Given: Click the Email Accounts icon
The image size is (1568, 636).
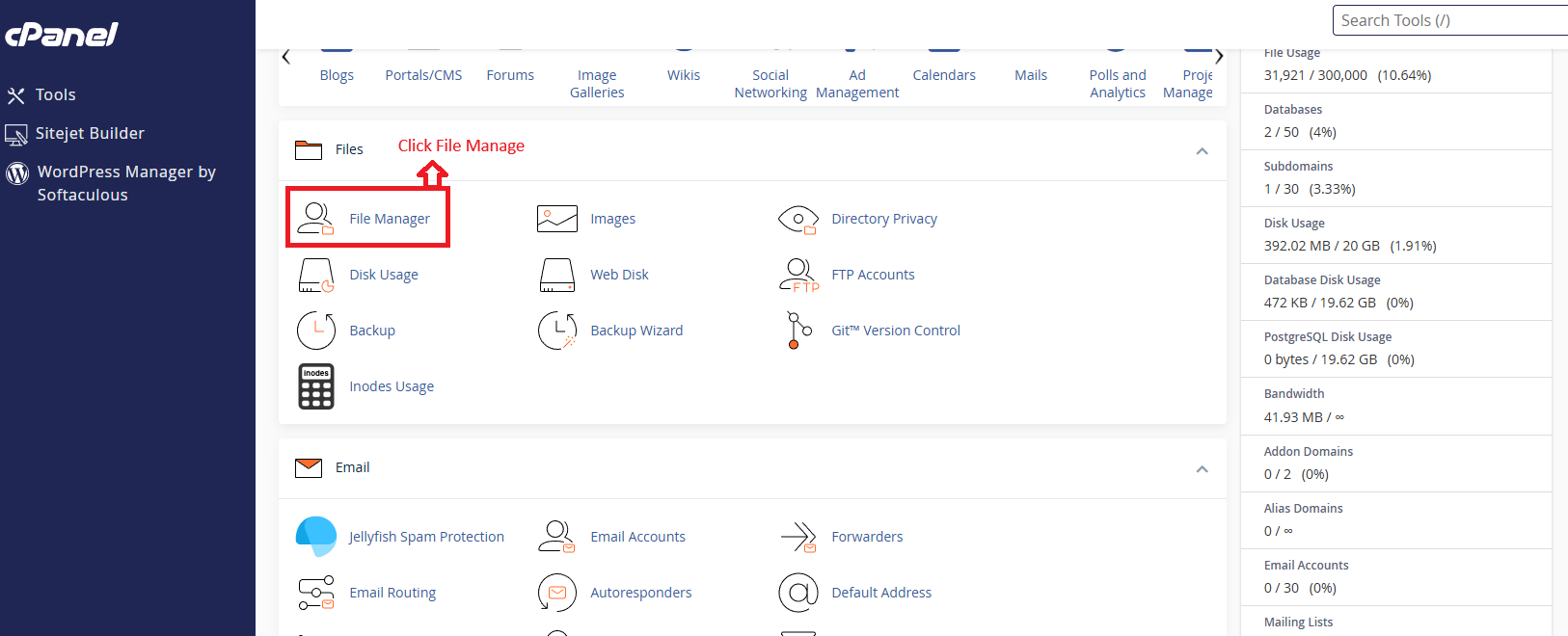Looking at the screenshot, I should [557, 537].
